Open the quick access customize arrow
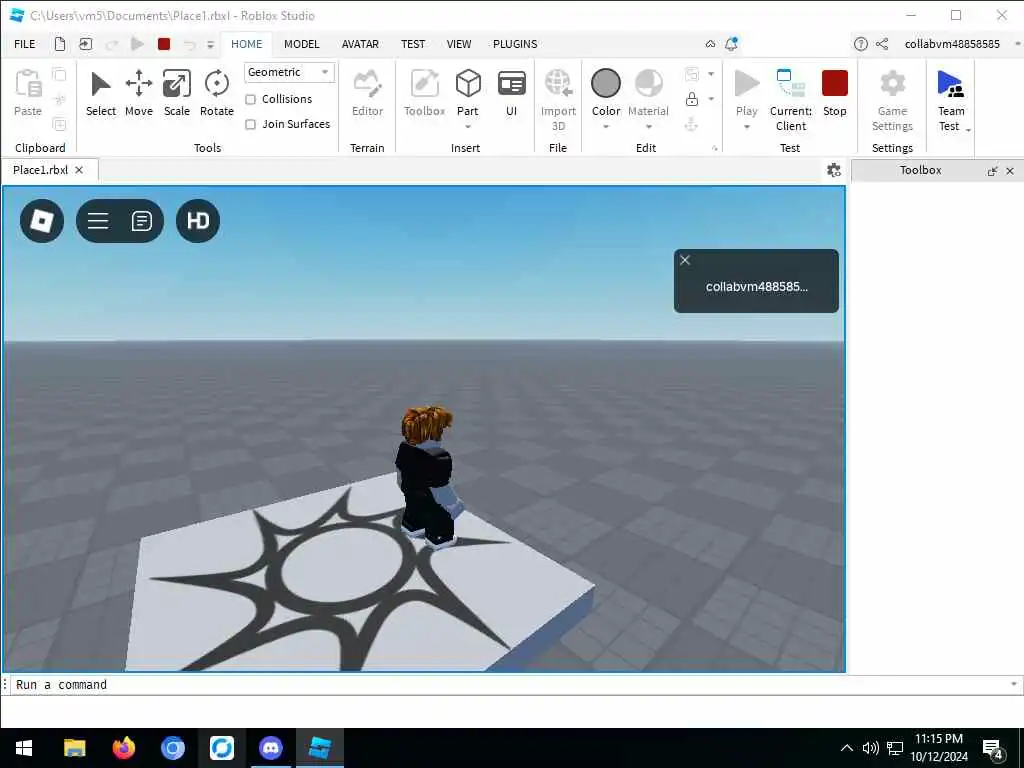The image size is (1024, 768). pyautogui.click(x=210, y=44)
